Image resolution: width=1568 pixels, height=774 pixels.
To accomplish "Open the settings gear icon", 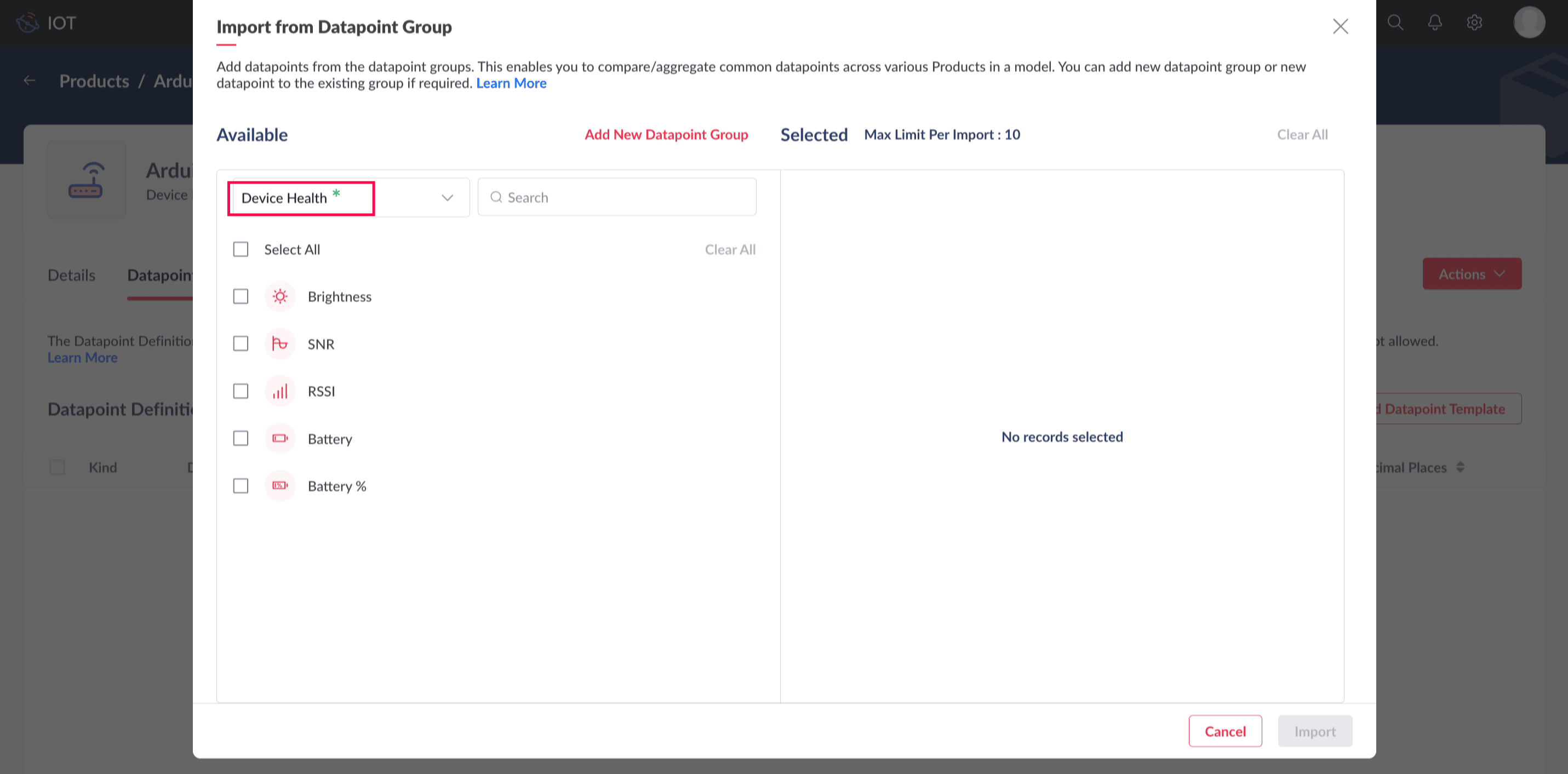I will point(1474,23).
